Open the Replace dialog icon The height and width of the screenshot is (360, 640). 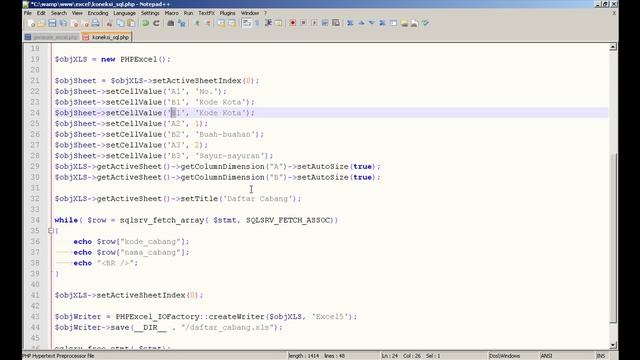click(x=182, y=23)
